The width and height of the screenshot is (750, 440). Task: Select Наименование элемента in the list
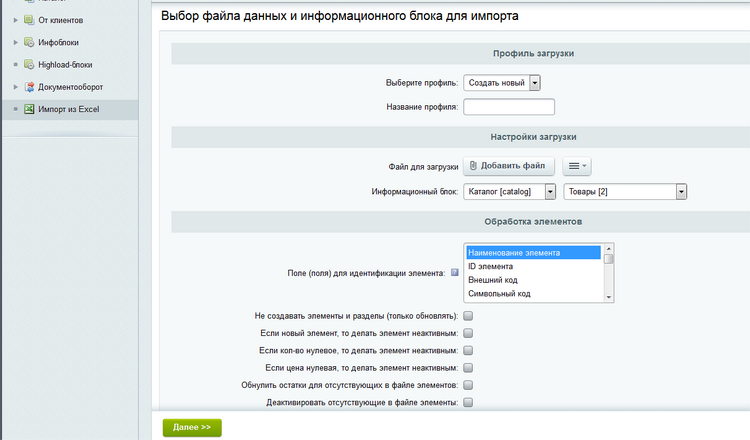tap(533, 253)
